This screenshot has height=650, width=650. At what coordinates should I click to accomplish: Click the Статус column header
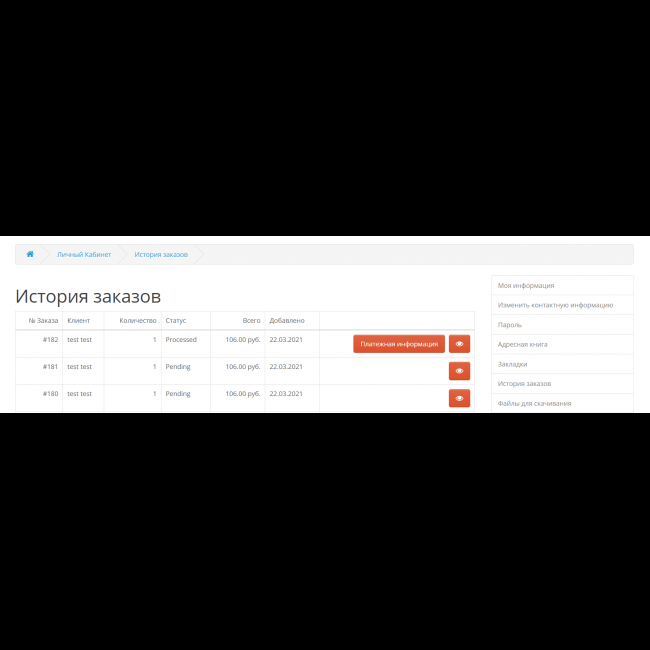[176, 321]
